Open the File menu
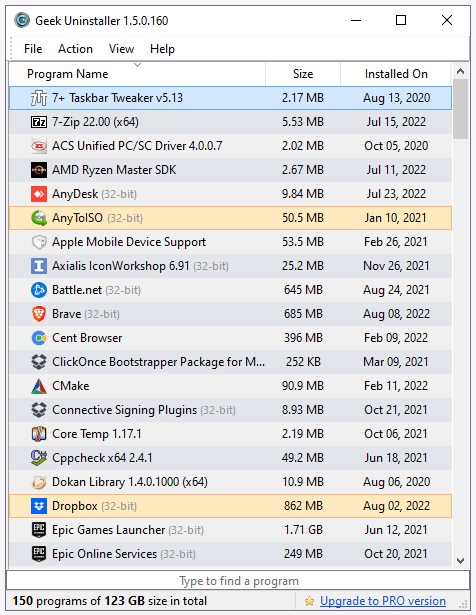Viewport: 476px width, 615px height. click(x=33, y=49)
